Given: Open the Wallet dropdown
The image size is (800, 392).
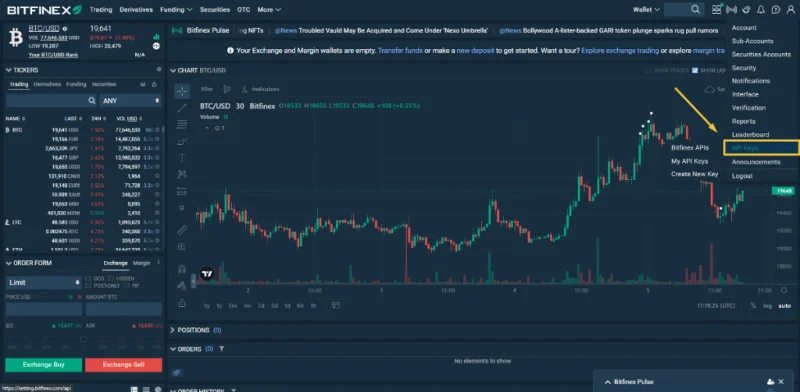Looking at the screenshot, I should tap(646, 9).
